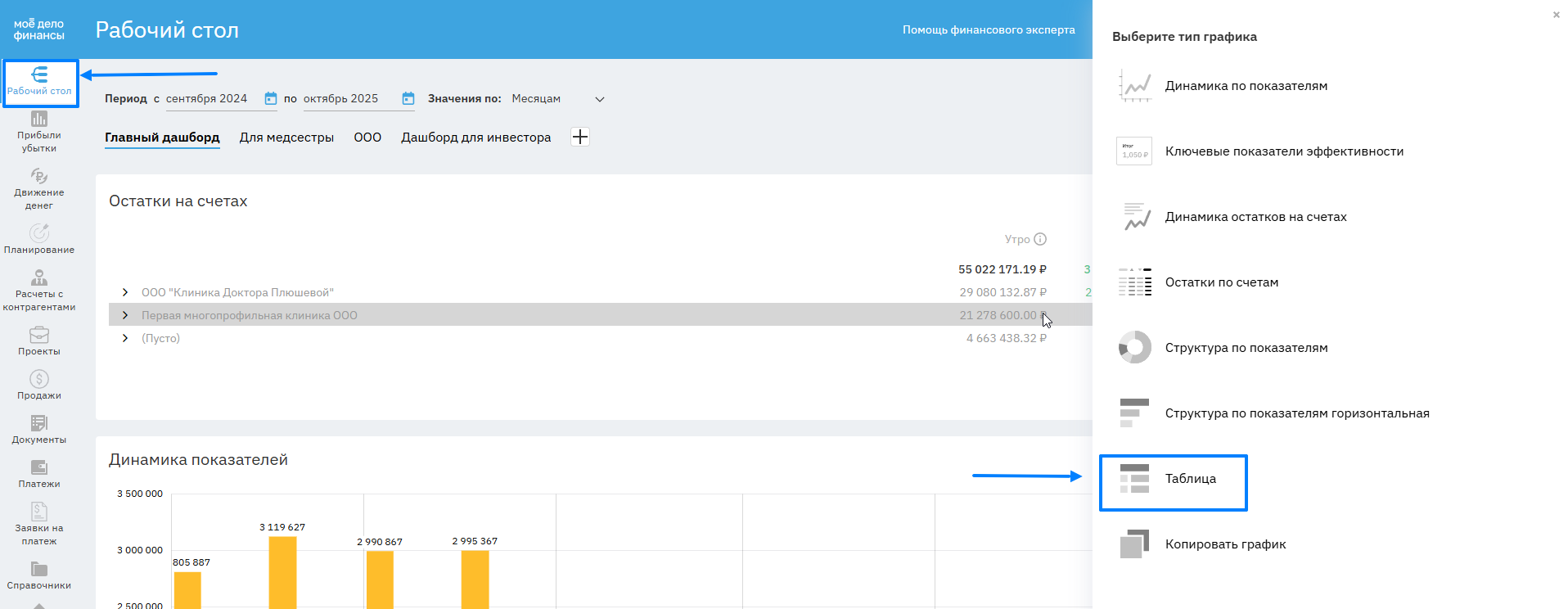Click the Динамика показателей heading
Viewport: 1568px width, 609px height.
198,460
